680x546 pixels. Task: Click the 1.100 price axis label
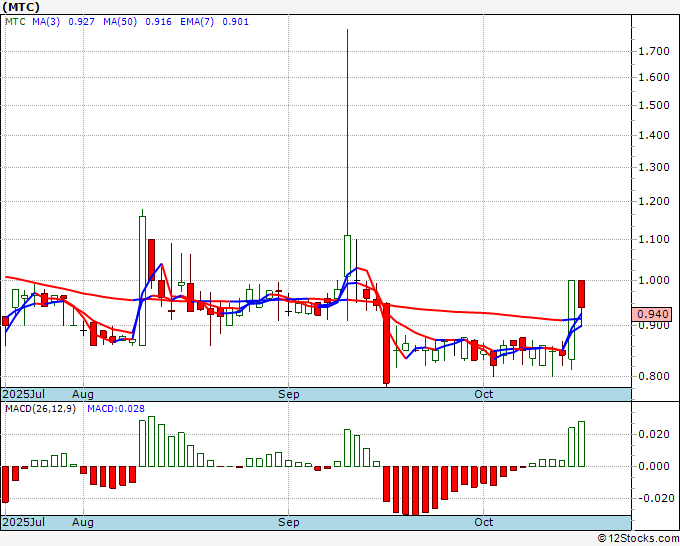point(654,239)
